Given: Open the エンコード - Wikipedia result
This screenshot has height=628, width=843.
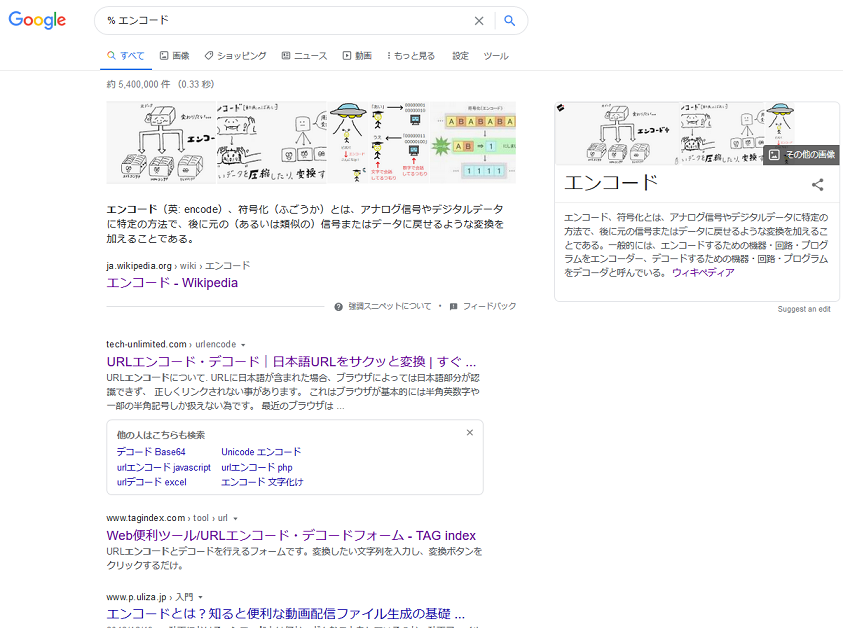Looking at the screenshot, I should (x=172, y=283).
